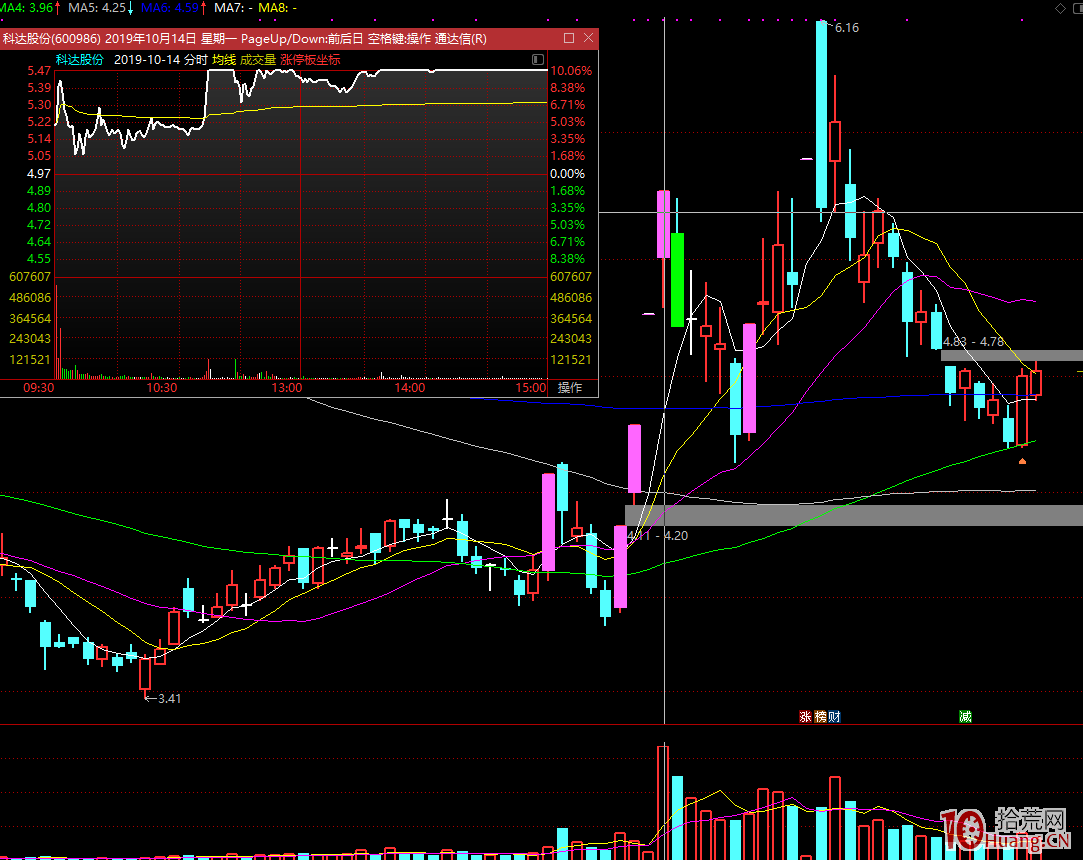Image resolution: width=1083 pixels, height=860 pixels.
Task: Toggle the panel layout icon in intraday window
Action: click(x=538, y=59)
